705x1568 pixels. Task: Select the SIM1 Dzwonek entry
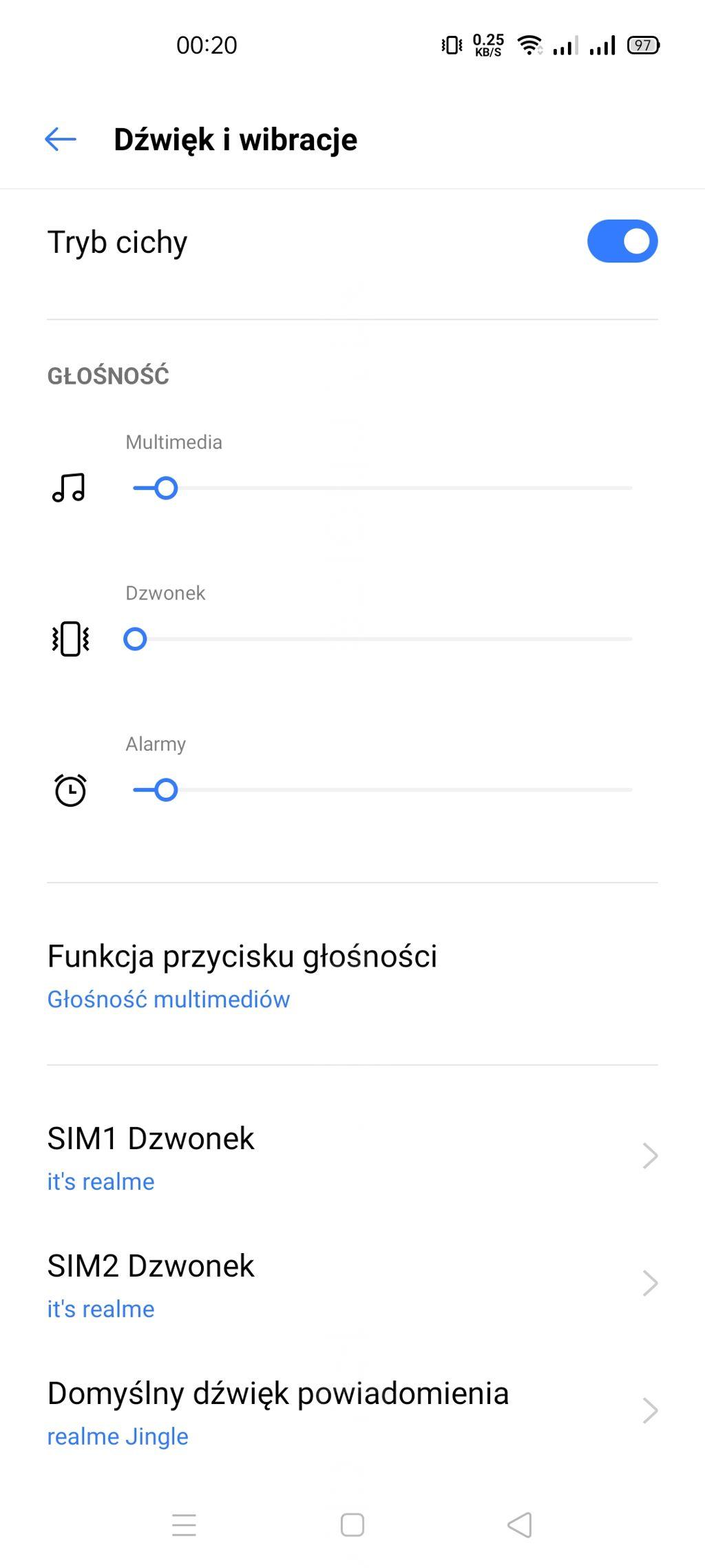tap(151, 1139)
